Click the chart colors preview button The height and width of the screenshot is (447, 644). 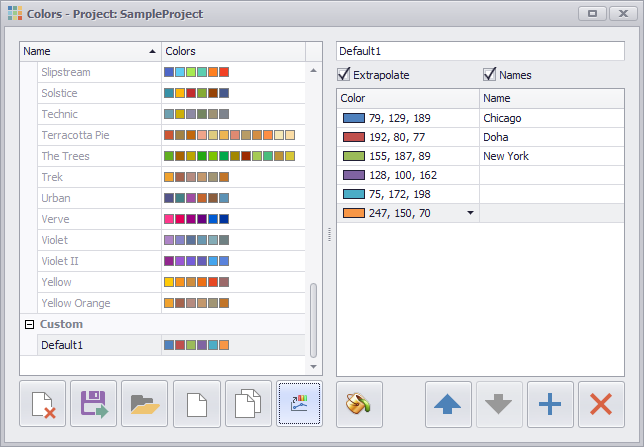300,404
